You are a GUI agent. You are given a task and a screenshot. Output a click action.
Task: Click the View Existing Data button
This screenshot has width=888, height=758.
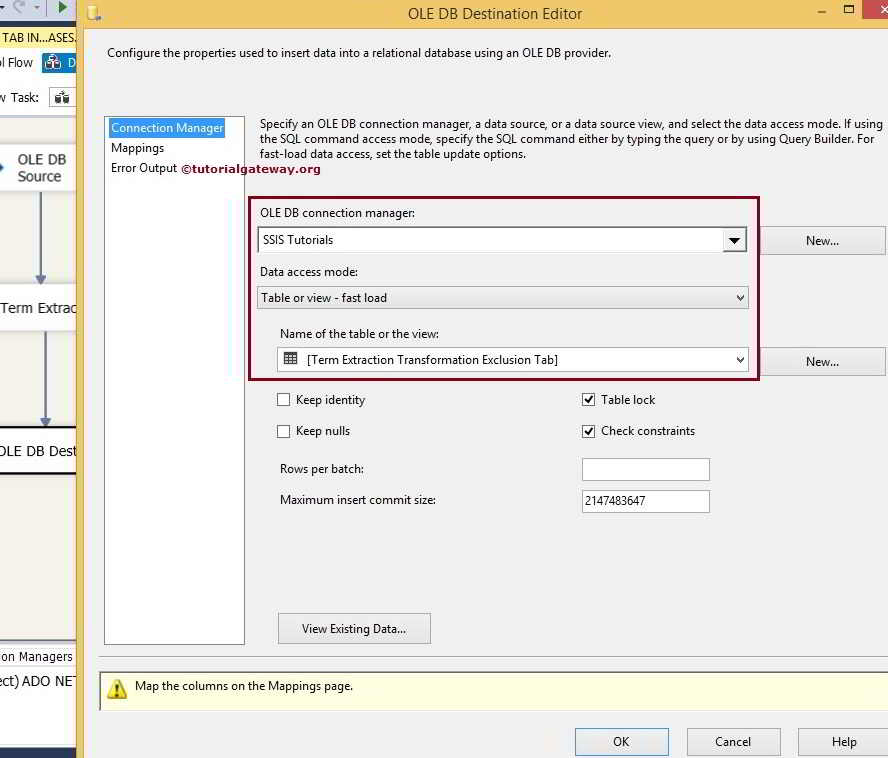pyautogui.click(x=354, y=628)
